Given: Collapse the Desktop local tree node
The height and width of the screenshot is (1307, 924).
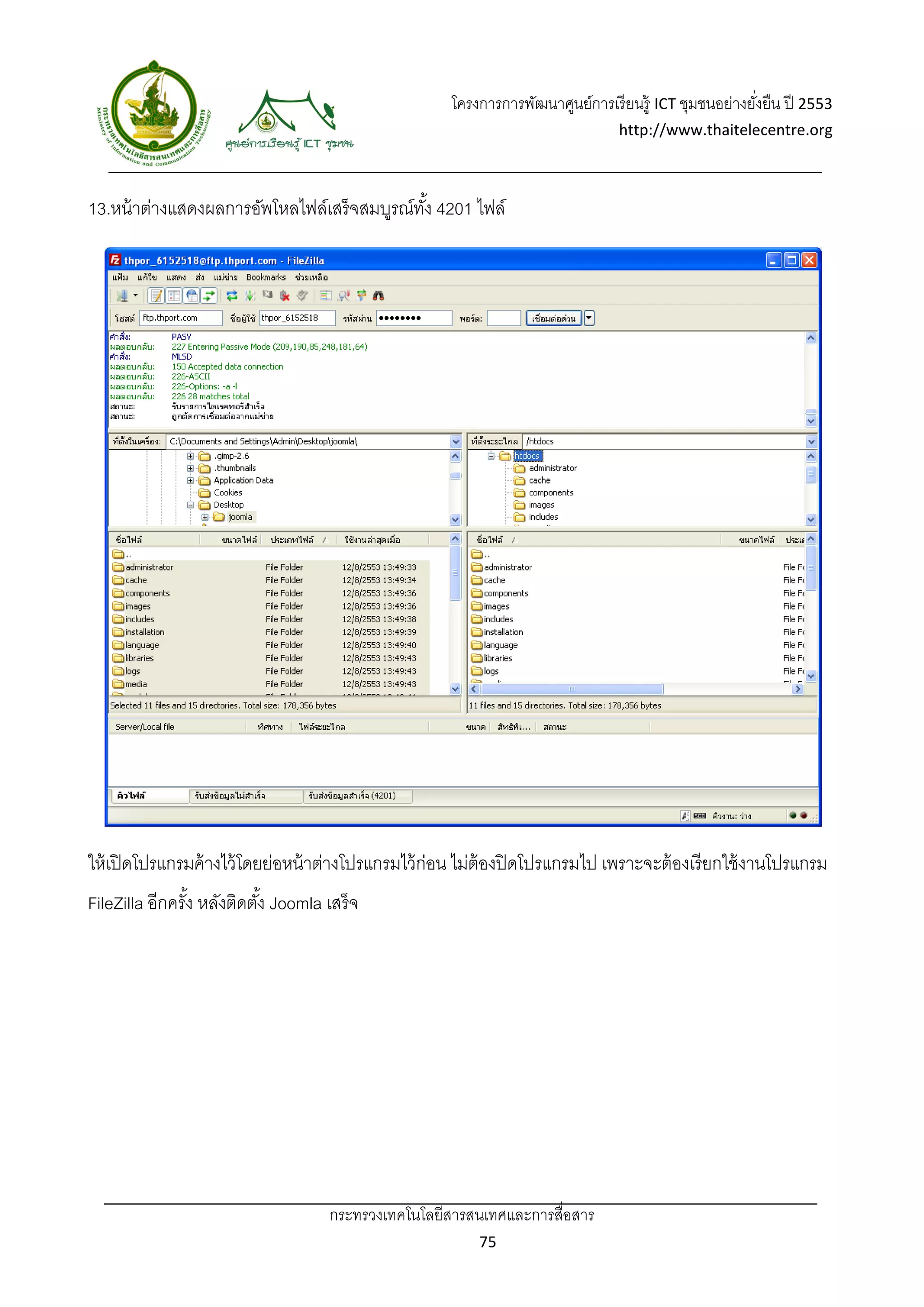Looking at the screenshot, I should tap(191, 505).
